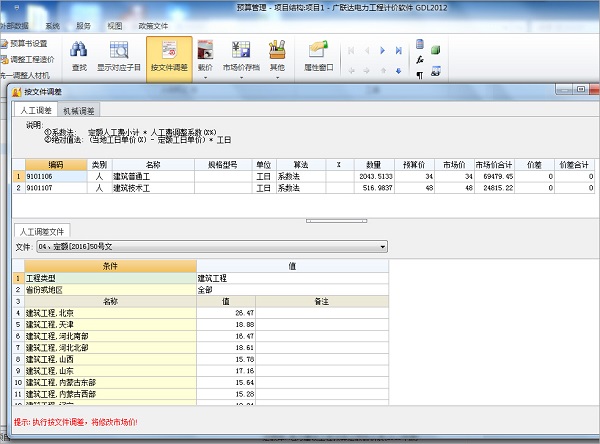Click the fx formula icon
The width and height of the screenshot is (600, 444).
point(420,60)
